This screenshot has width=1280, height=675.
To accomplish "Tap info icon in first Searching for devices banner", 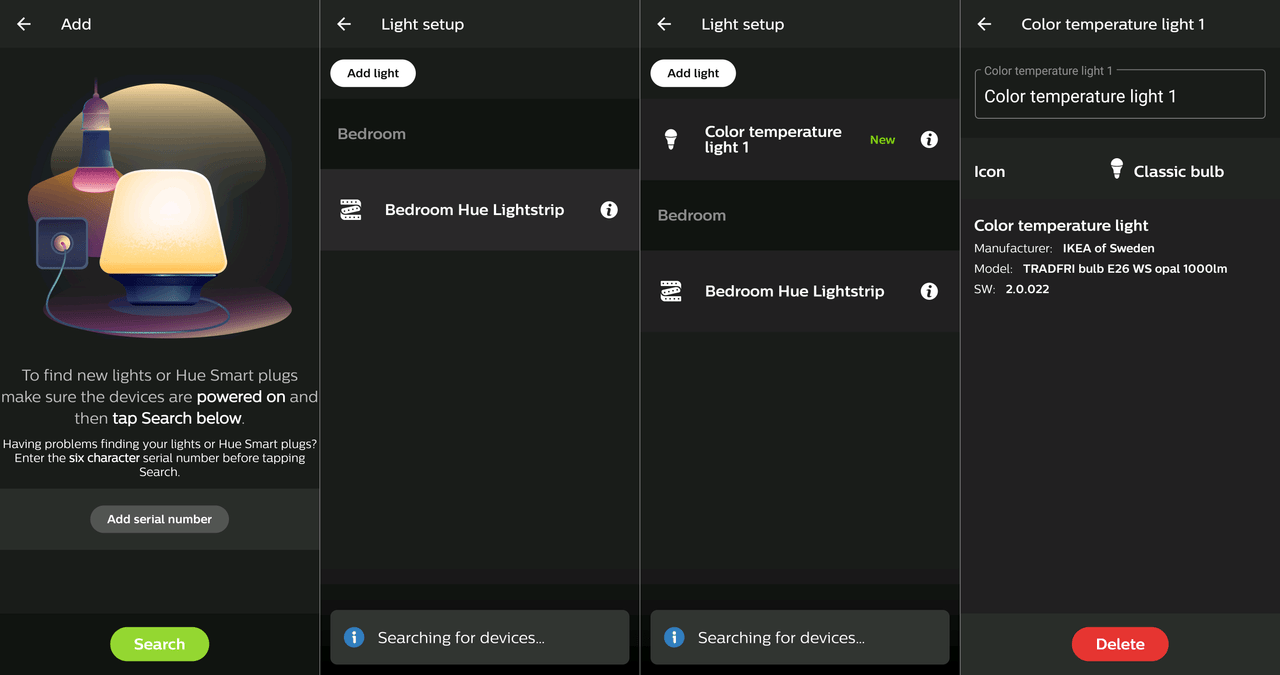I will tap(354, 637).
